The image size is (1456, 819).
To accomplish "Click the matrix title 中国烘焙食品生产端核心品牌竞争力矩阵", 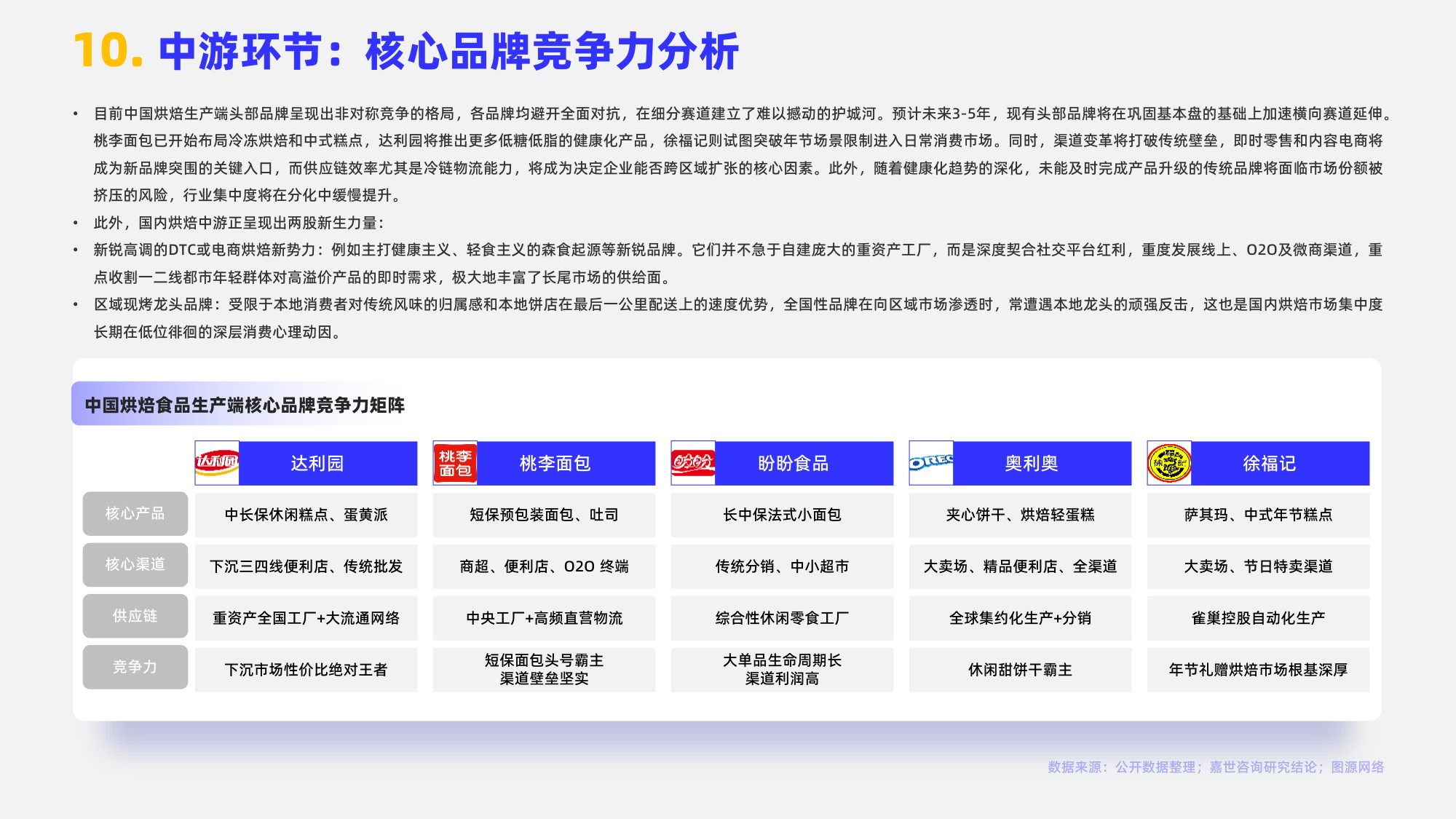I will click(245, 405).
